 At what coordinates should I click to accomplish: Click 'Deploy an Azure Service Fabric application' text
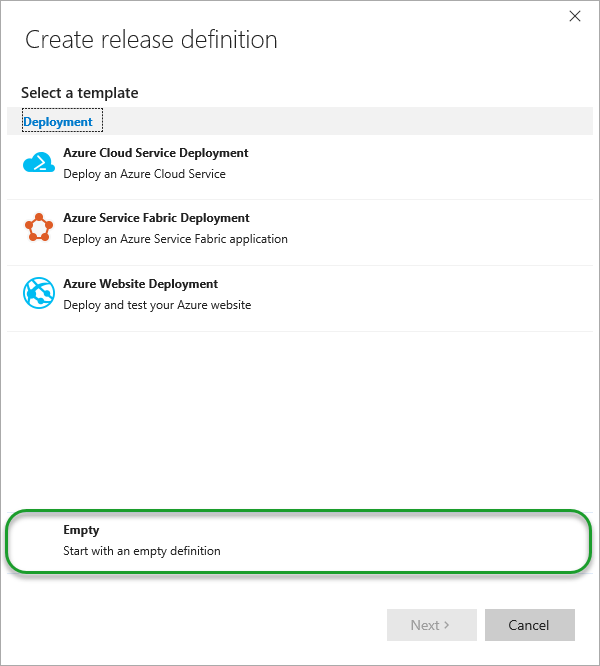(175, 239)
